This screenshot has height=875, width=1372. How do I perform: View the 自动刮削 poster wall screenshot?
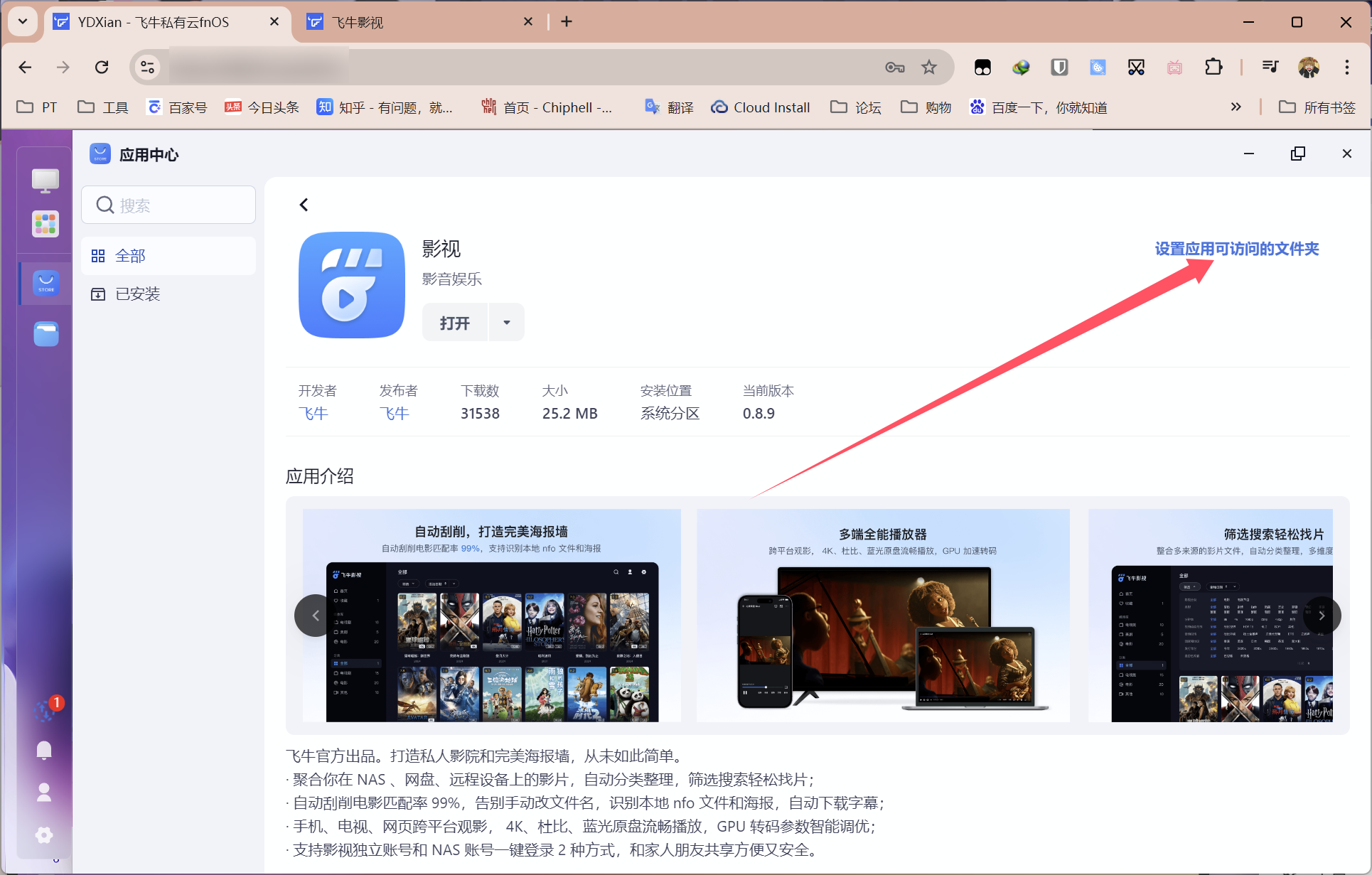click(x=492, y=616)
